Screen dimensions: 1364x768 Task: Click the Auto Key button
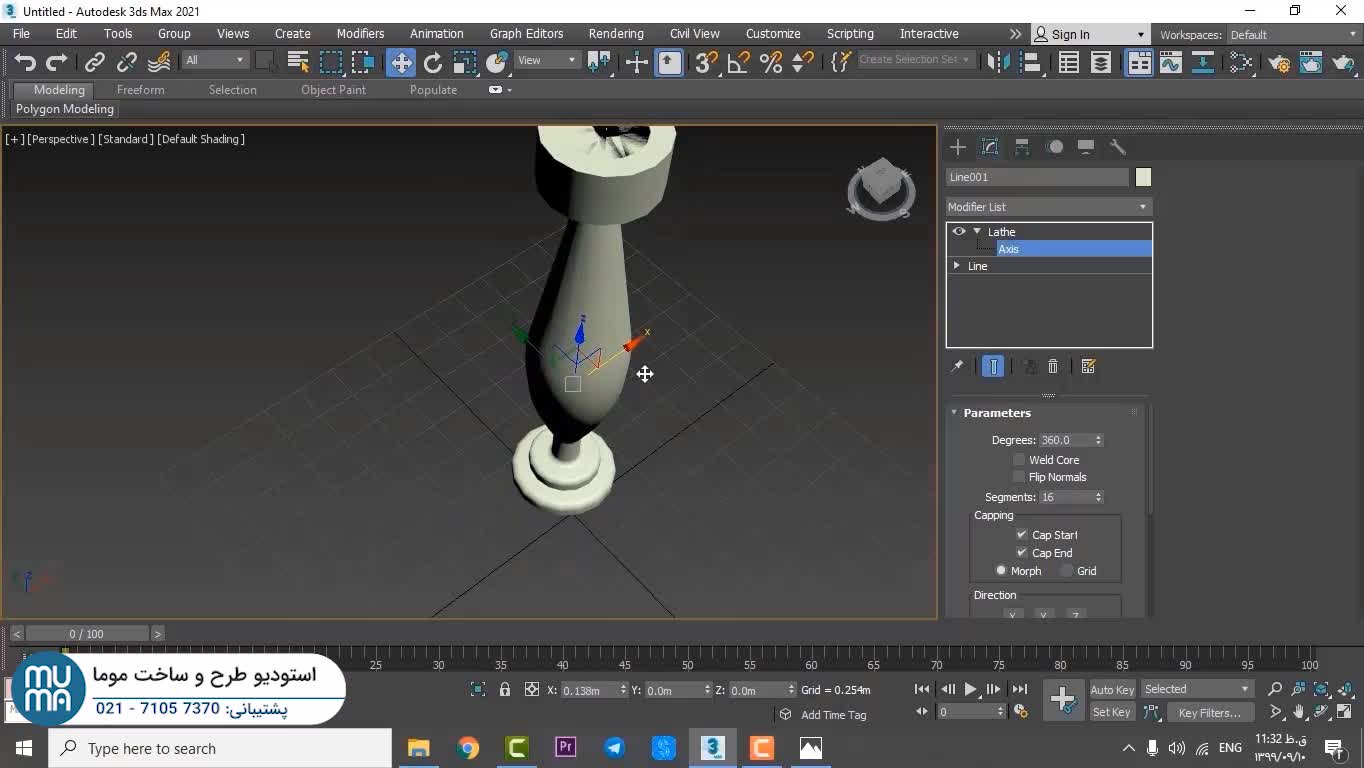1112,690
